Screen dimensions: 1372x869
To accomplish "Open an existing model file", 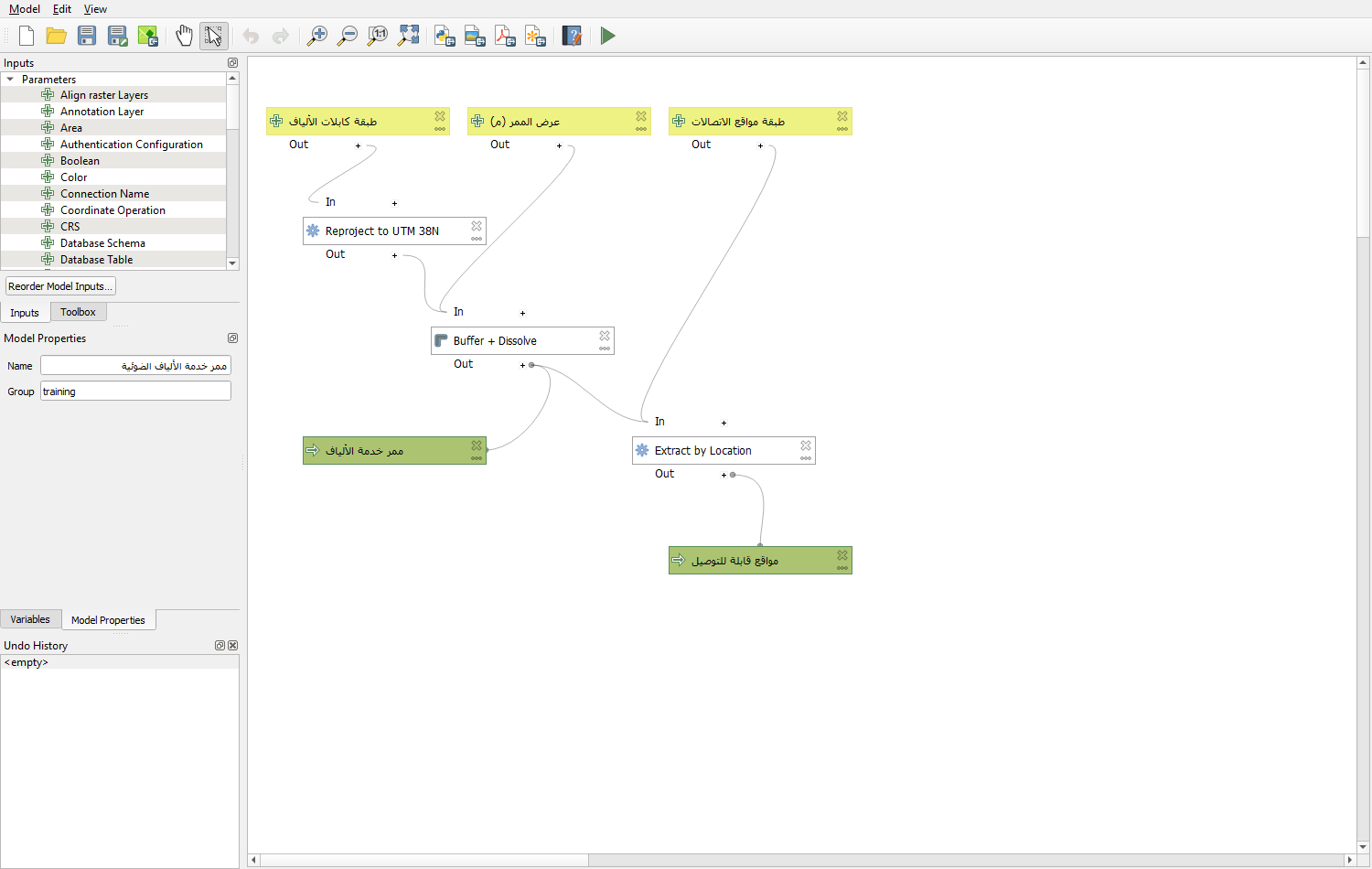I will 57,36.
